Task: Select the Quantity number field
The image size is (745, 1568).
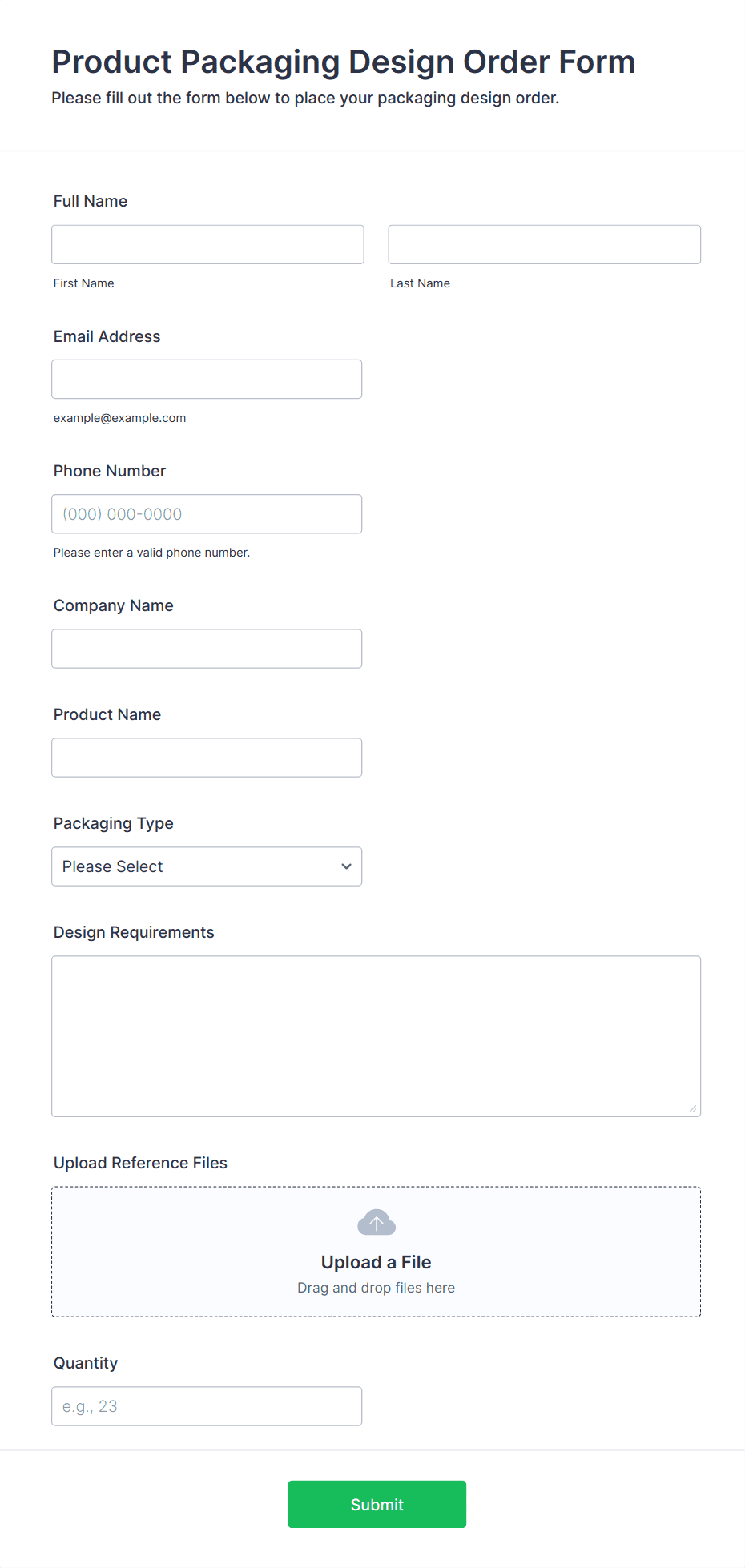Action: (x=206, y=1406)
